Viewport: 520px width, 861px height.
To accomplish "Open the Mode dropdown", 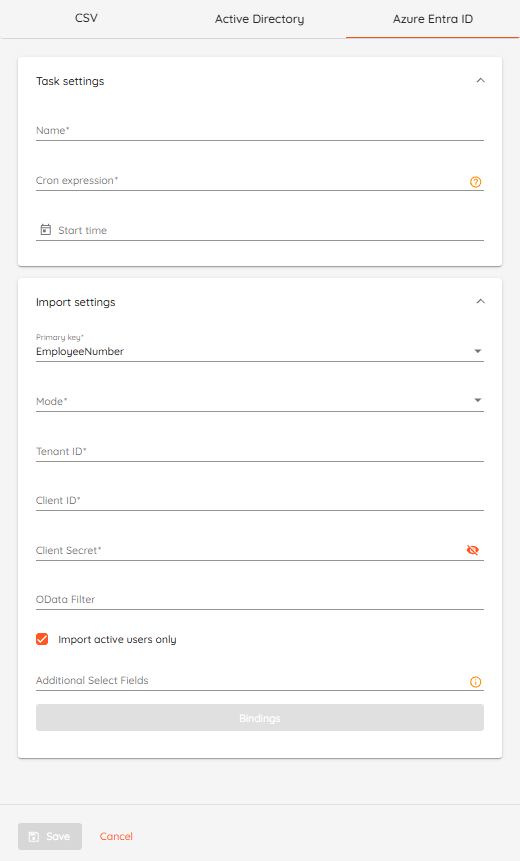I will pyautogui.click(x=260, y=401).
